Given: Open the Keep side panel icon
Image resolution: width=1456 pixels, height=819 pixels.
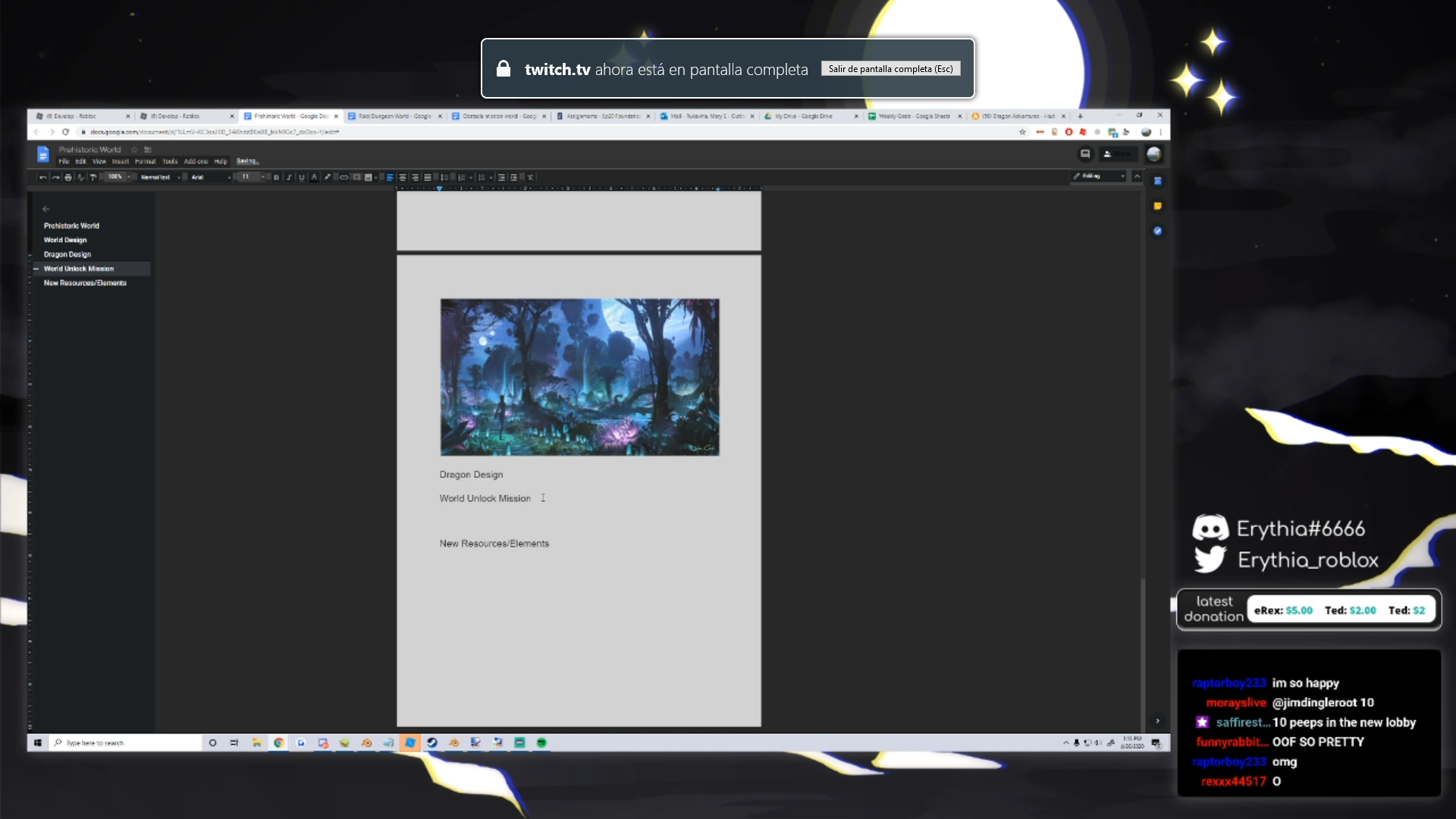Looking at the screenshot, I should point(1157,206).
